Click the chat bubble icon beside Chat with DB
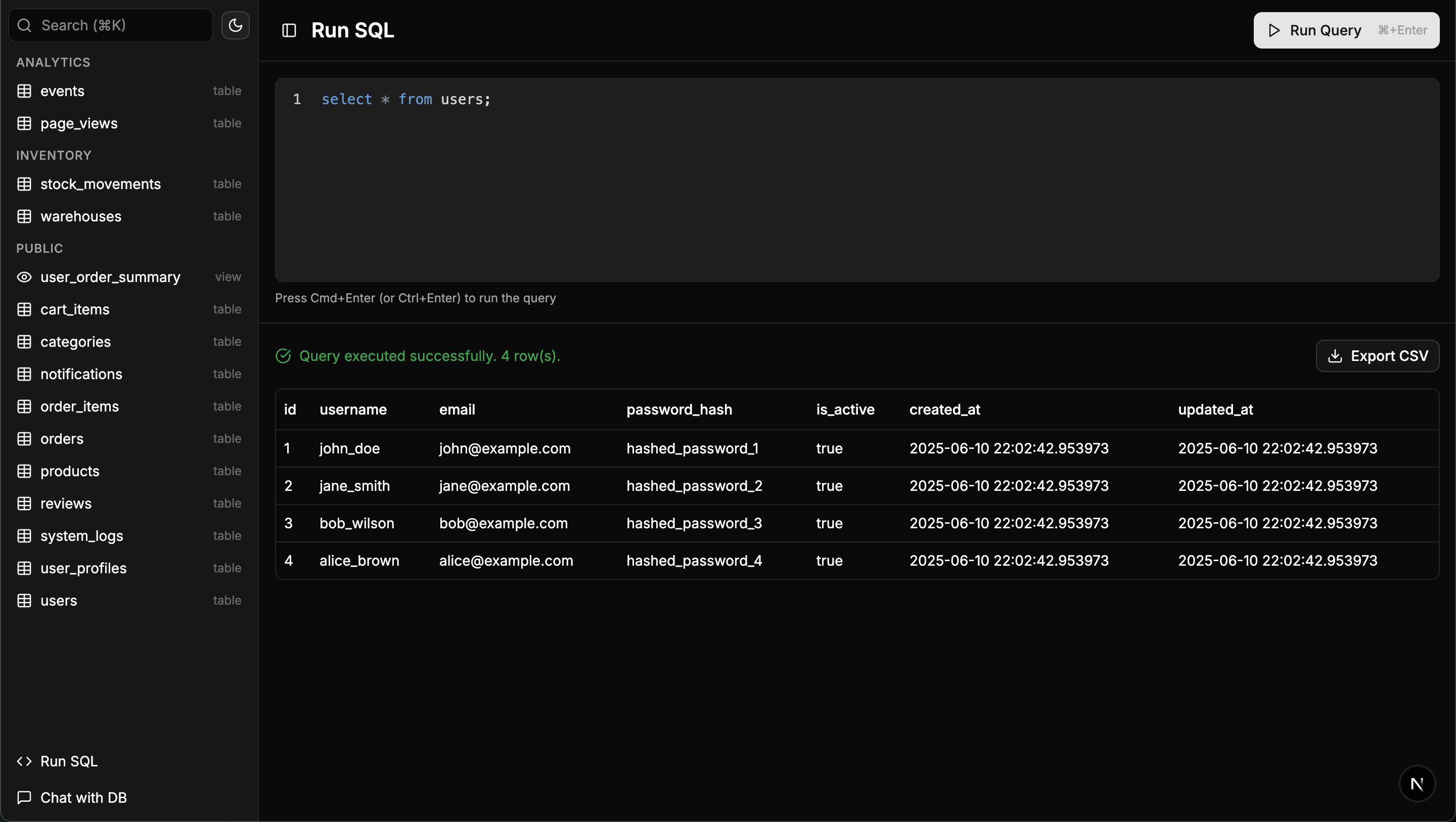Image resolution: width=1456 pixels, height=822 pixels. (24, 798)
